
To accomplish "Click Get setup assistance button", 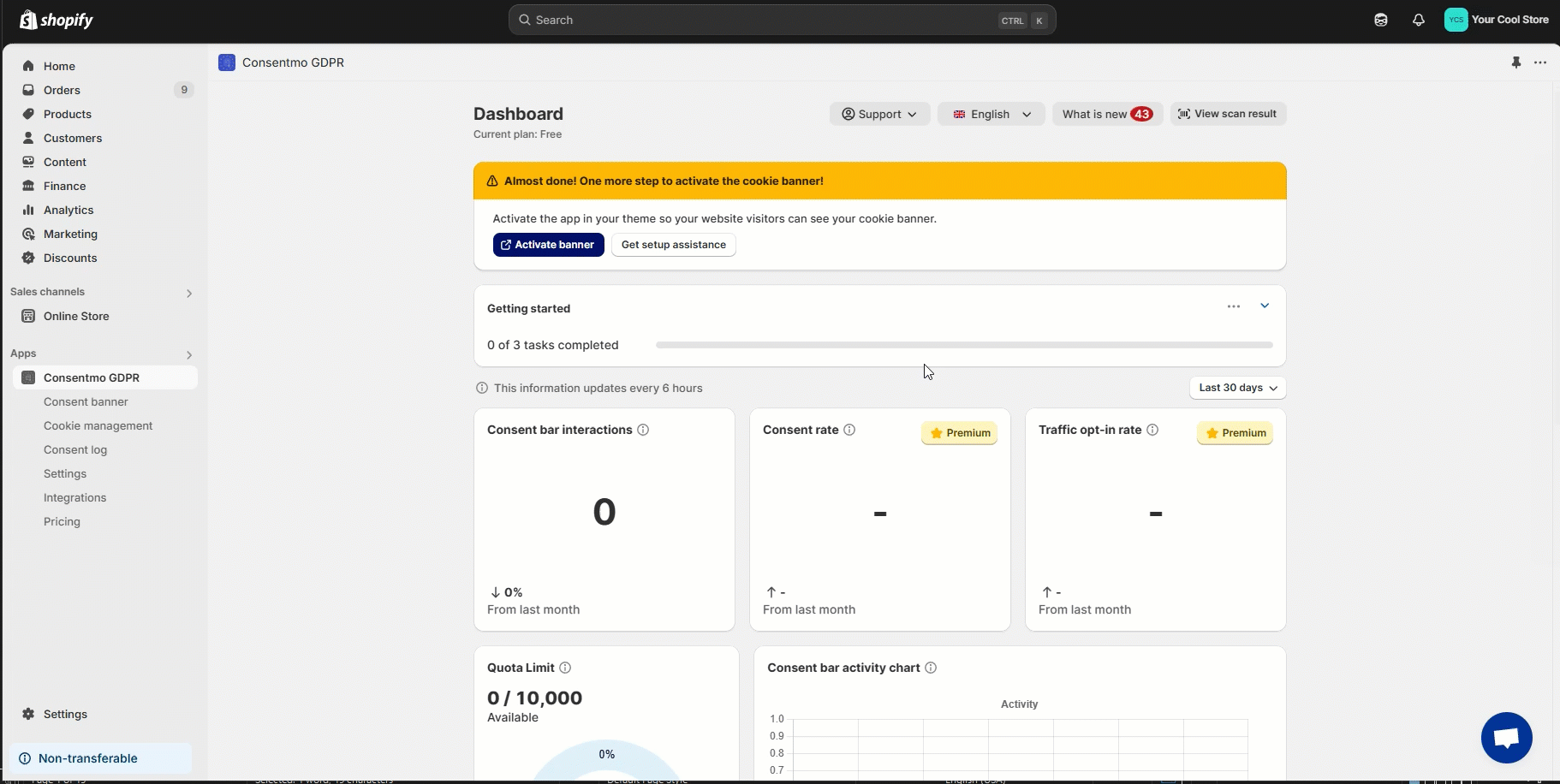I will pos(673,245).
